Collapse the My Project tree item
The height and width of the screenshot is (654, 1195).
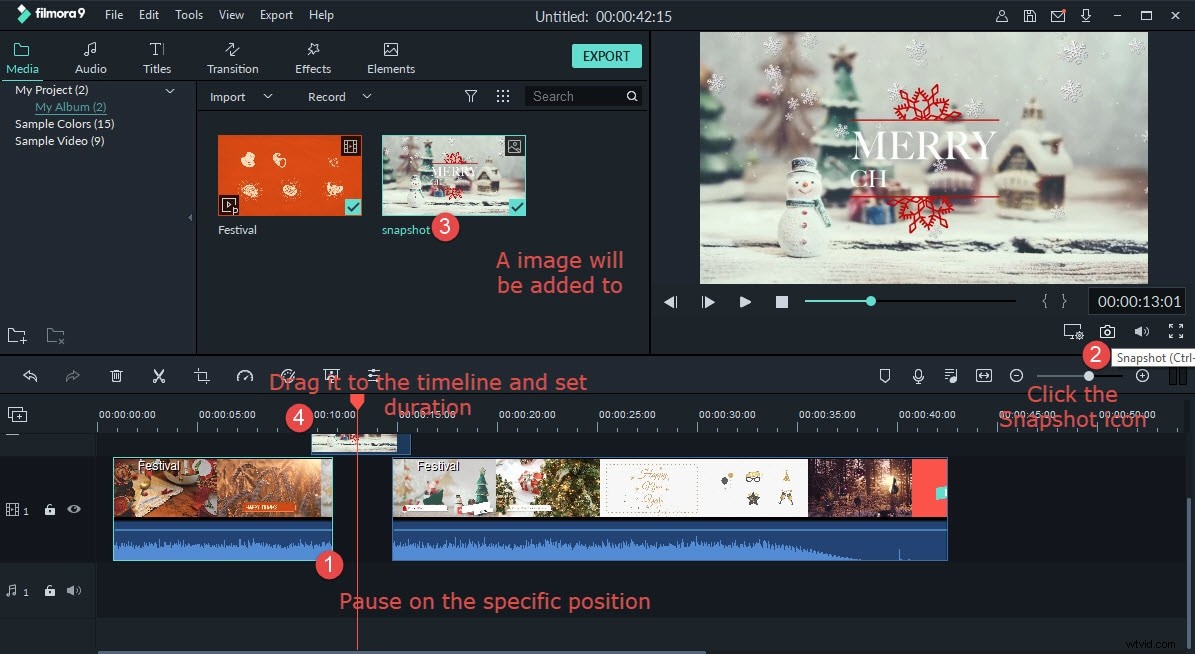click(170, 89)
